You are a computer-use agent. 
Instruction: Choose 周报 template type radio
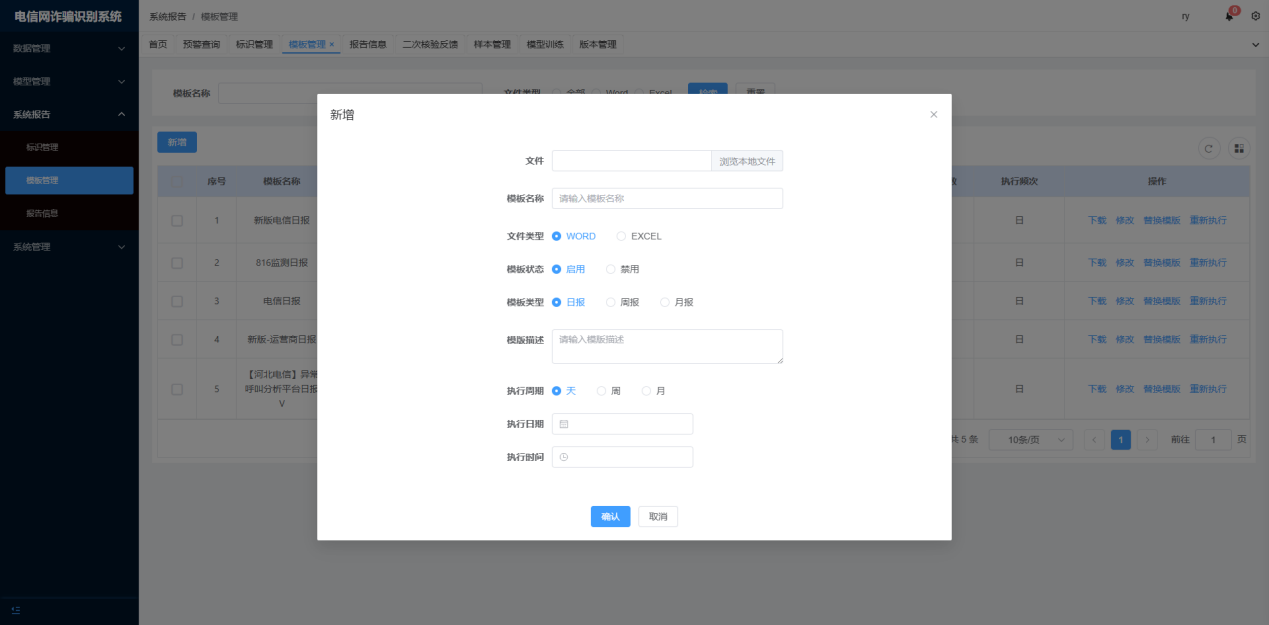pos(611,303)
